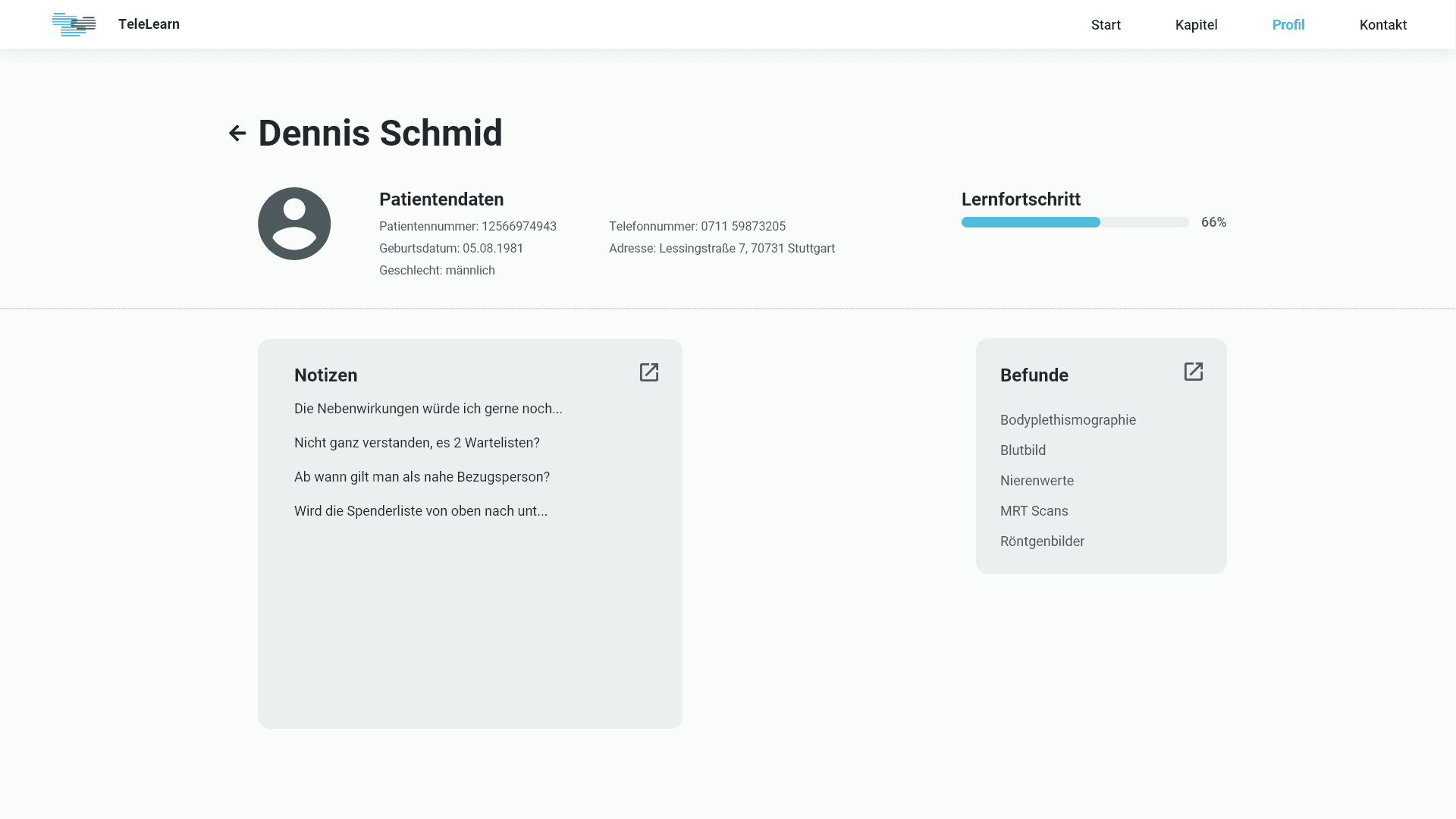Open the Kontakt page

[x=1382, y=25]
